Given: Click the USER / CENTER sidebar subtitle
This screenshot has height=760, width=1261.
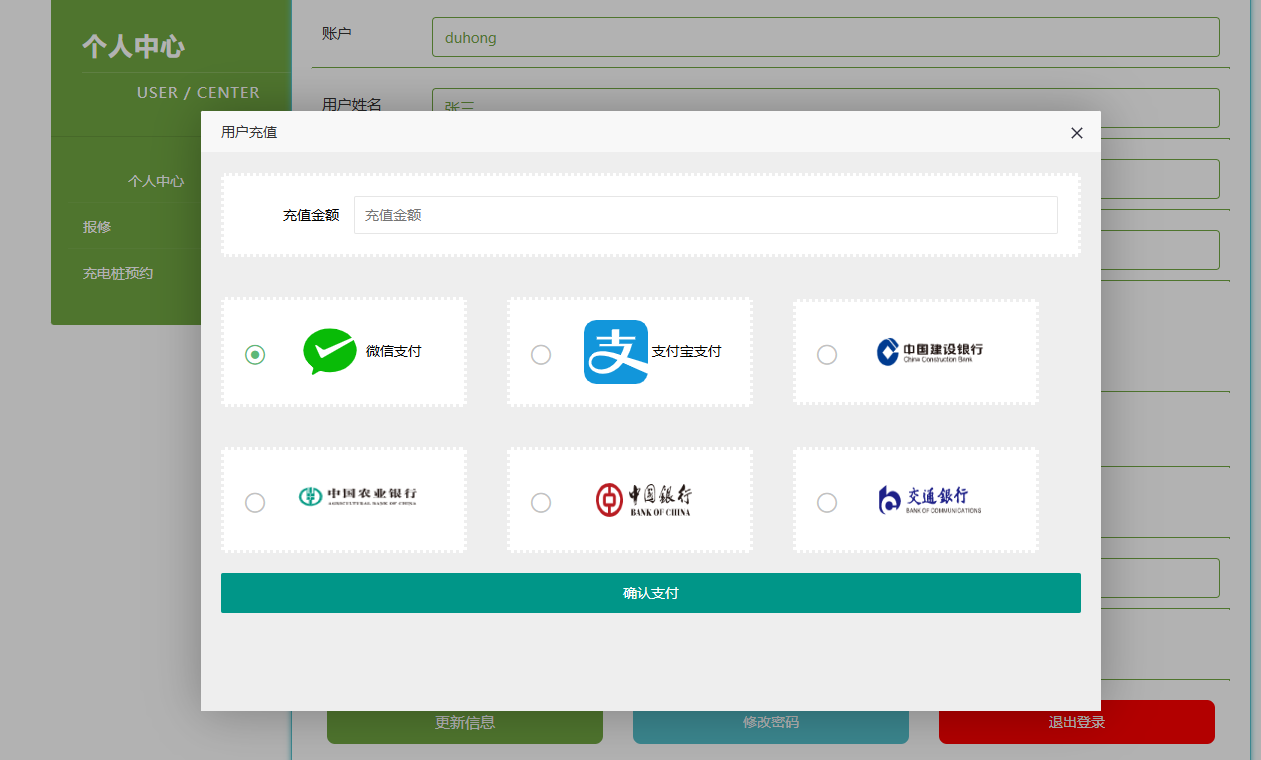Looking at the screenshot, I should (198, 92).
